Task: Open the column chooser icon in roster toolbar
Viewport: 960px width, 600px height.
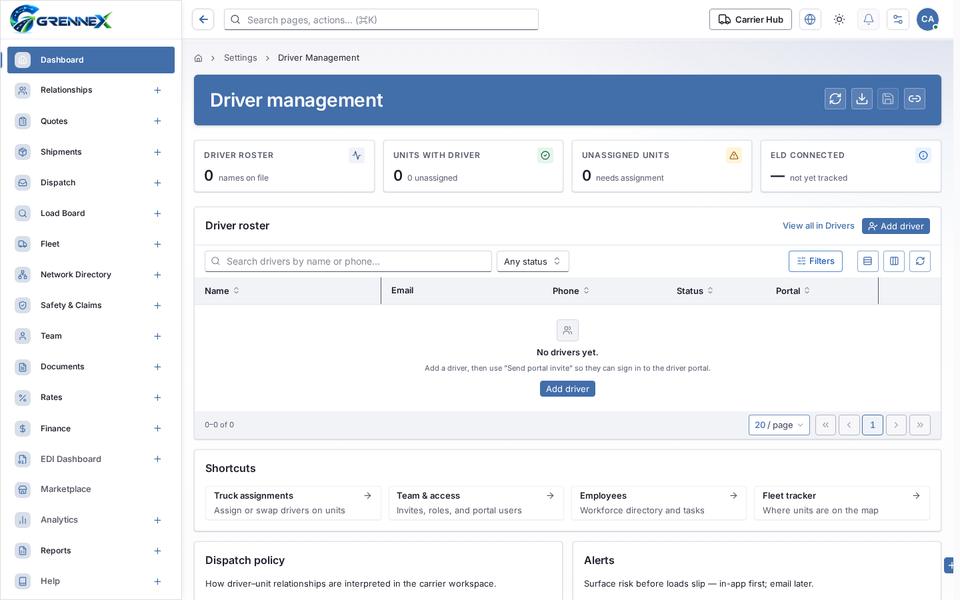Action: click(894, 261)
